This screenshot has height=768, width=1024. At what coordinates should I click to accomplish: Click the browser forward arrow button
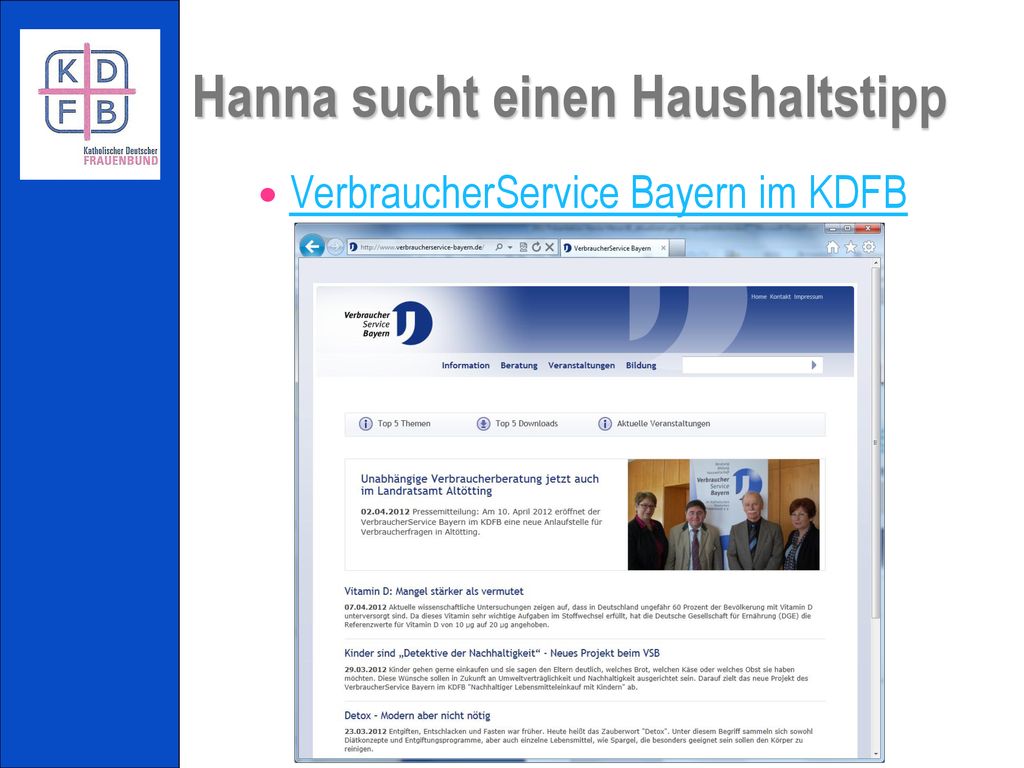click(x=335, y=247)
